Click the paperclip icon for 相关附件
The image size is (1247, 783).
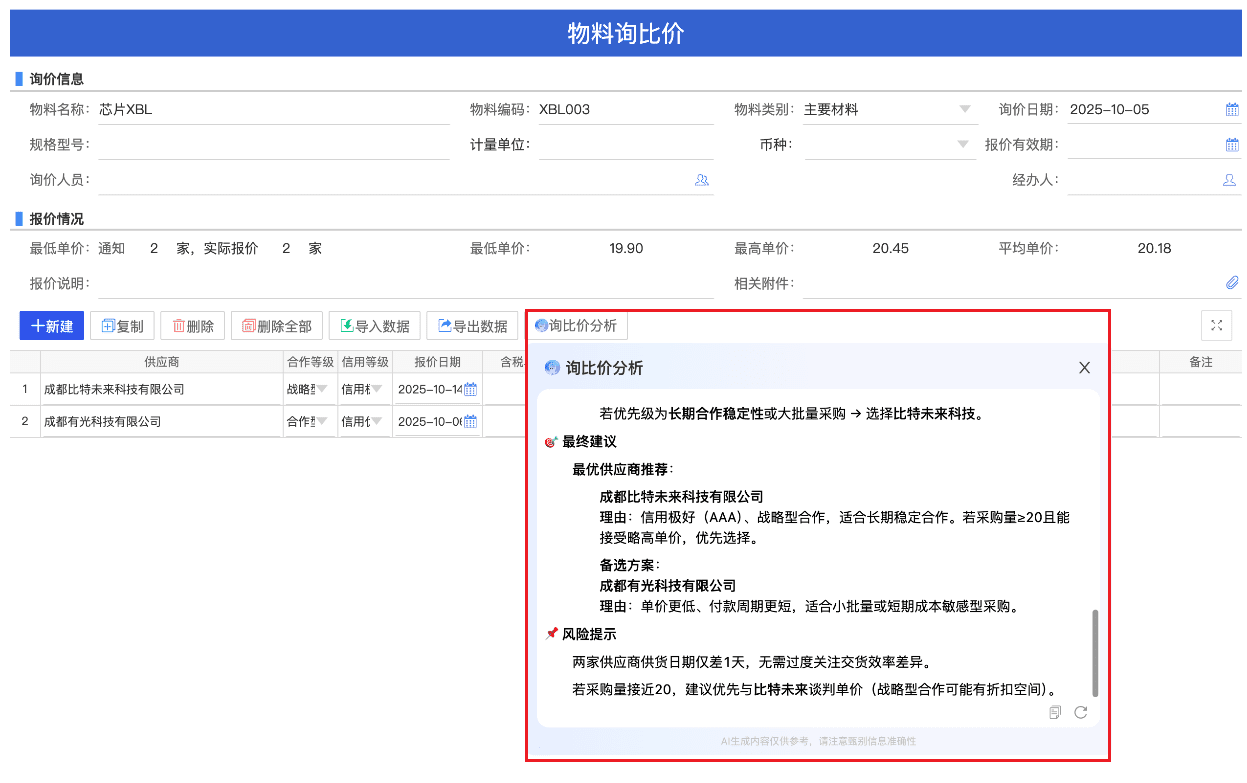point(1232,283)
